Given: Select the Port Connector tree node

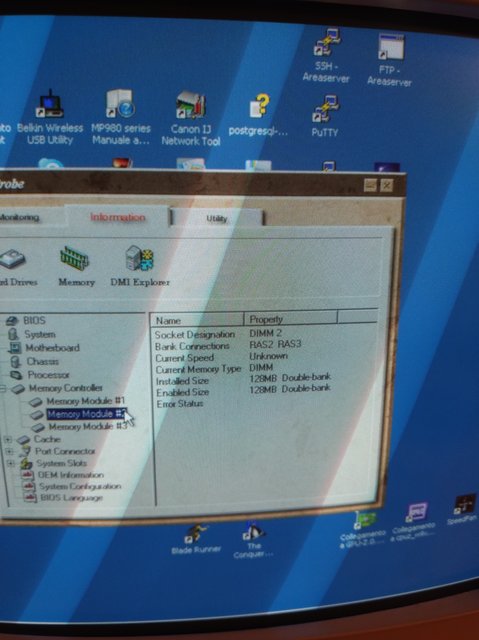Looking at the screenshot, I should [x=65, y=451].
